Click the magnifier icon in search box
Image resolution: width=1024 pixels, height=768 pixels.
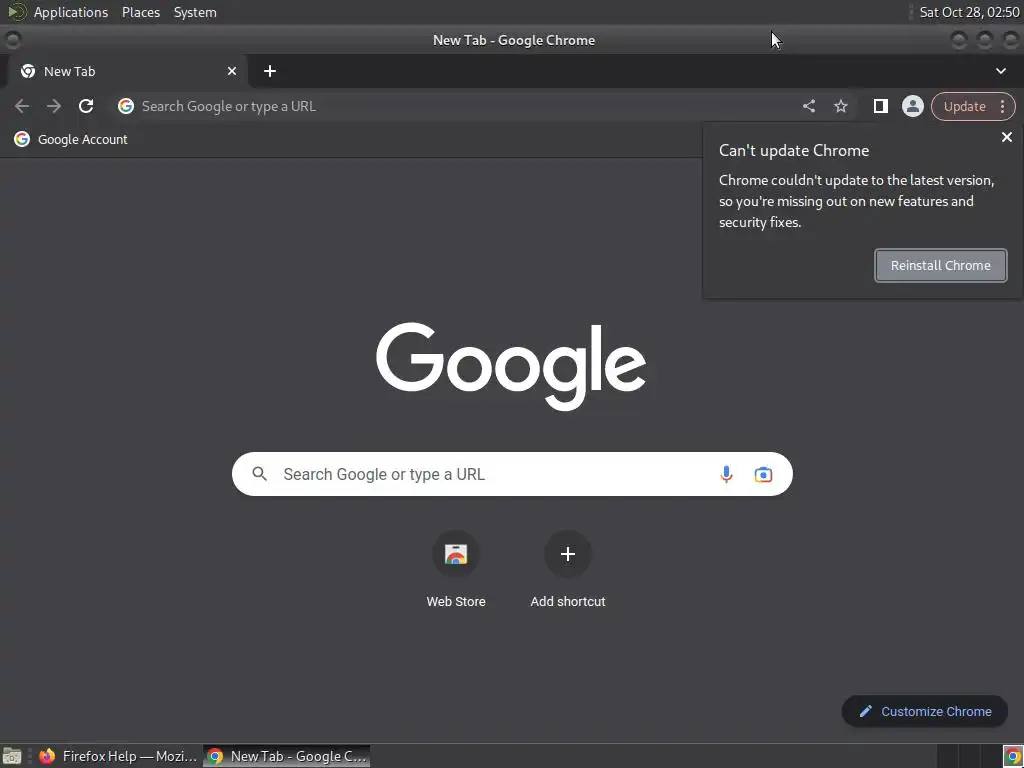pyautogui.click(x=259, y=474)
